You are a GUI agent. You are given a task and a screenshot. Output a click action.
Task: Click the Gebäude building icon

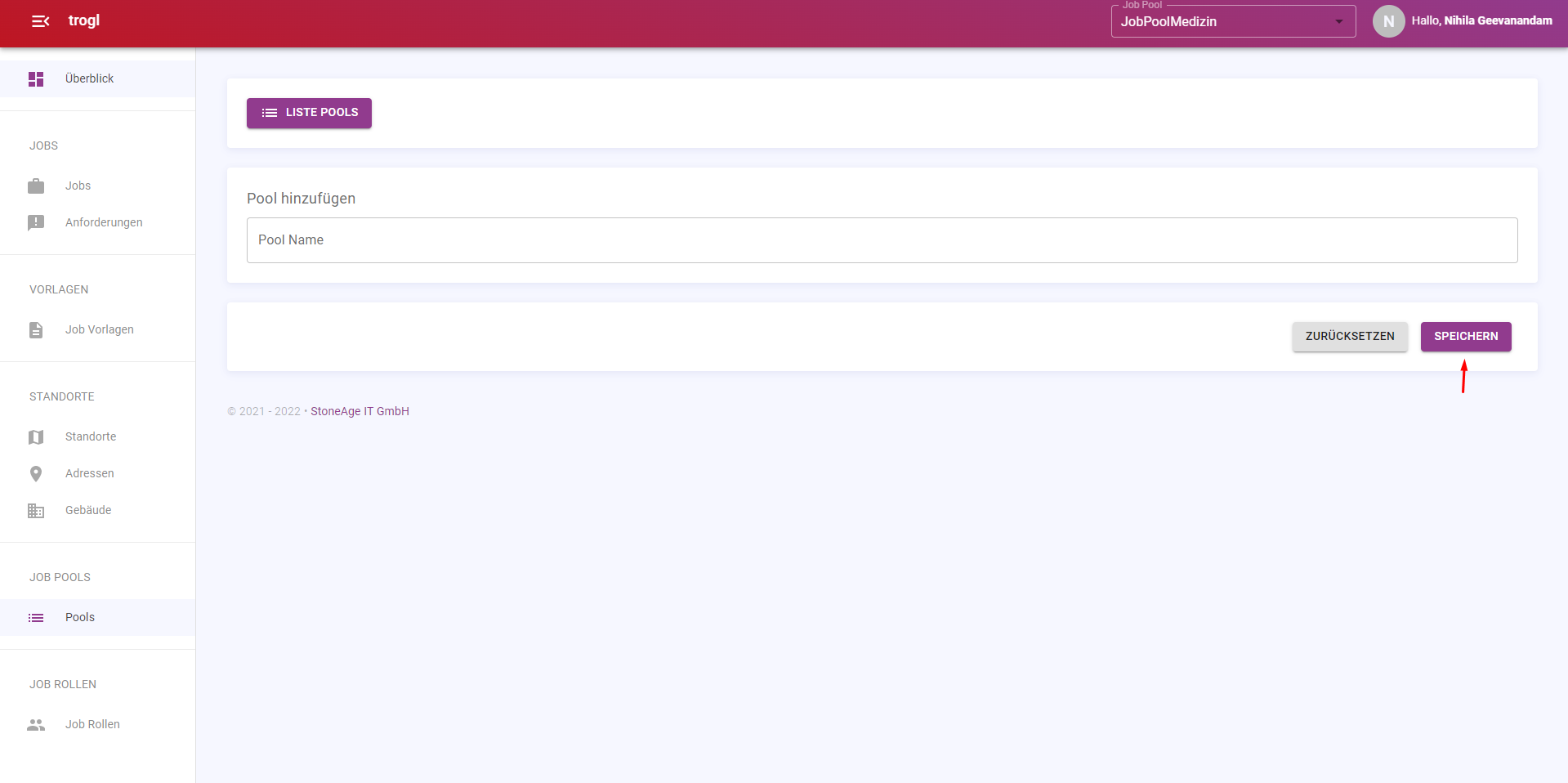[x=36, y=511]
